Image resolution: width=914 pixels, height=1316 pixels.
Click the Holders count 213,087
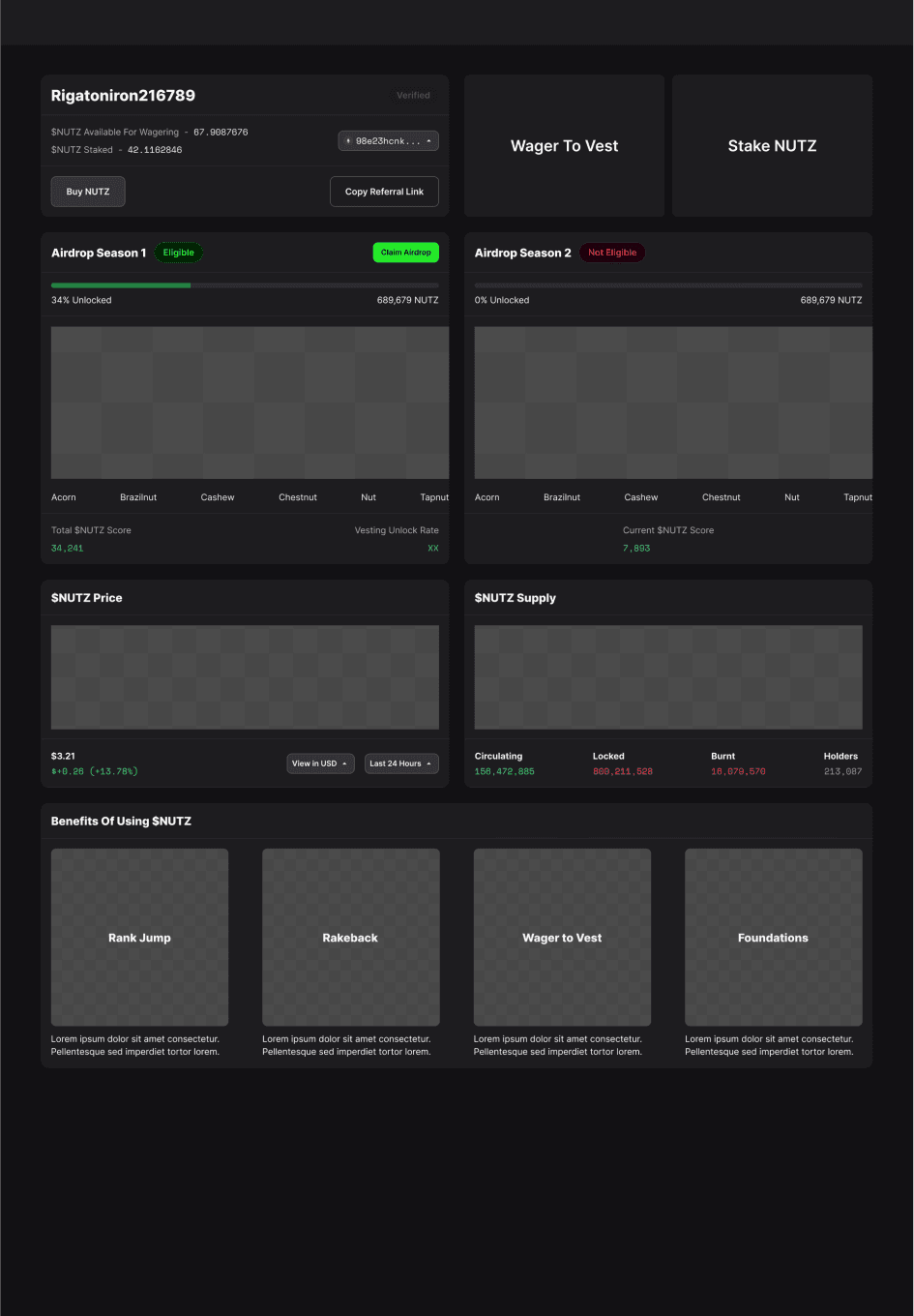pos(843,771)
